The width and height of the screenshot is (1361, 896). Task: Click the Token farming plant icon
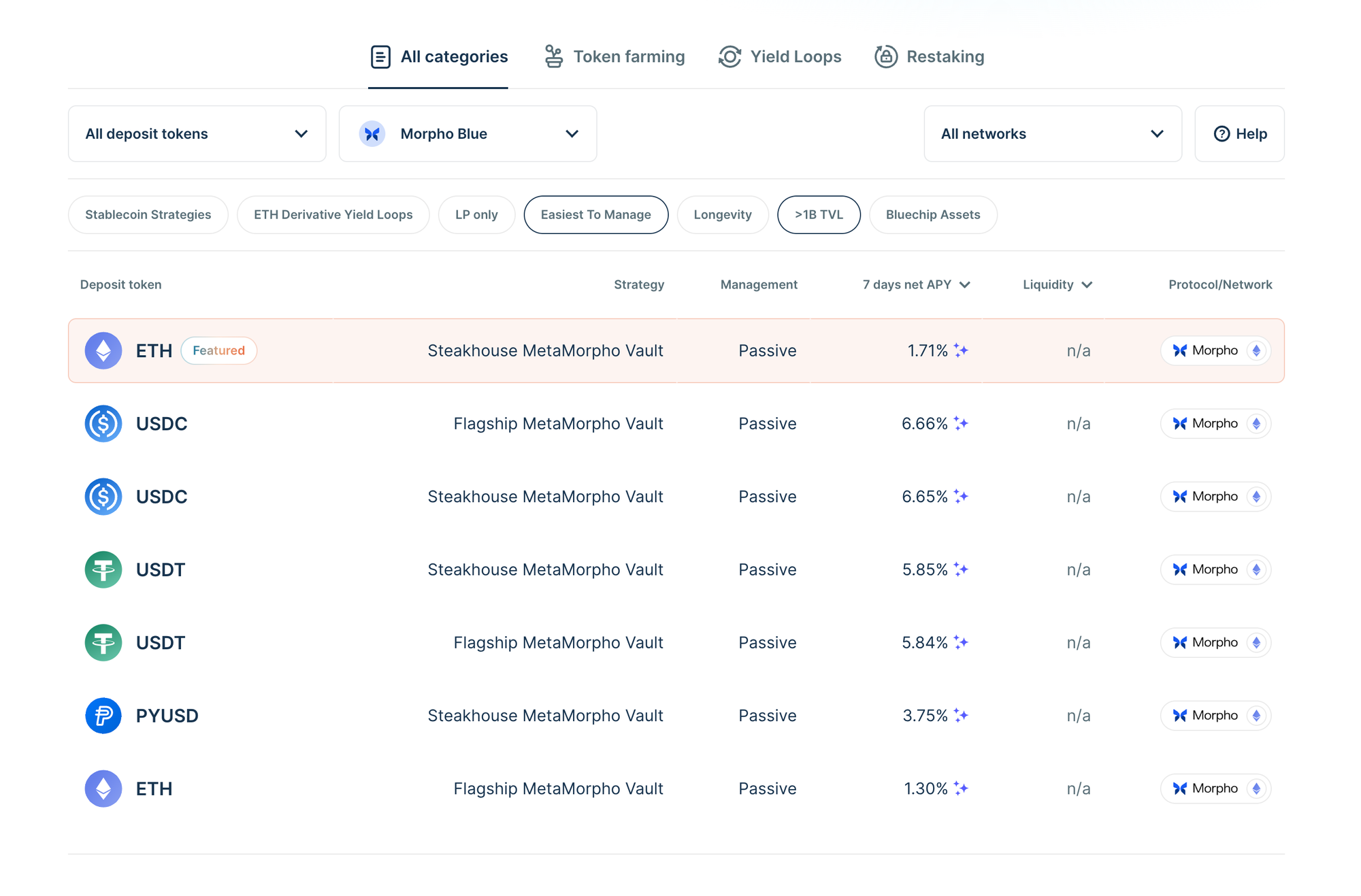(554, 56)
